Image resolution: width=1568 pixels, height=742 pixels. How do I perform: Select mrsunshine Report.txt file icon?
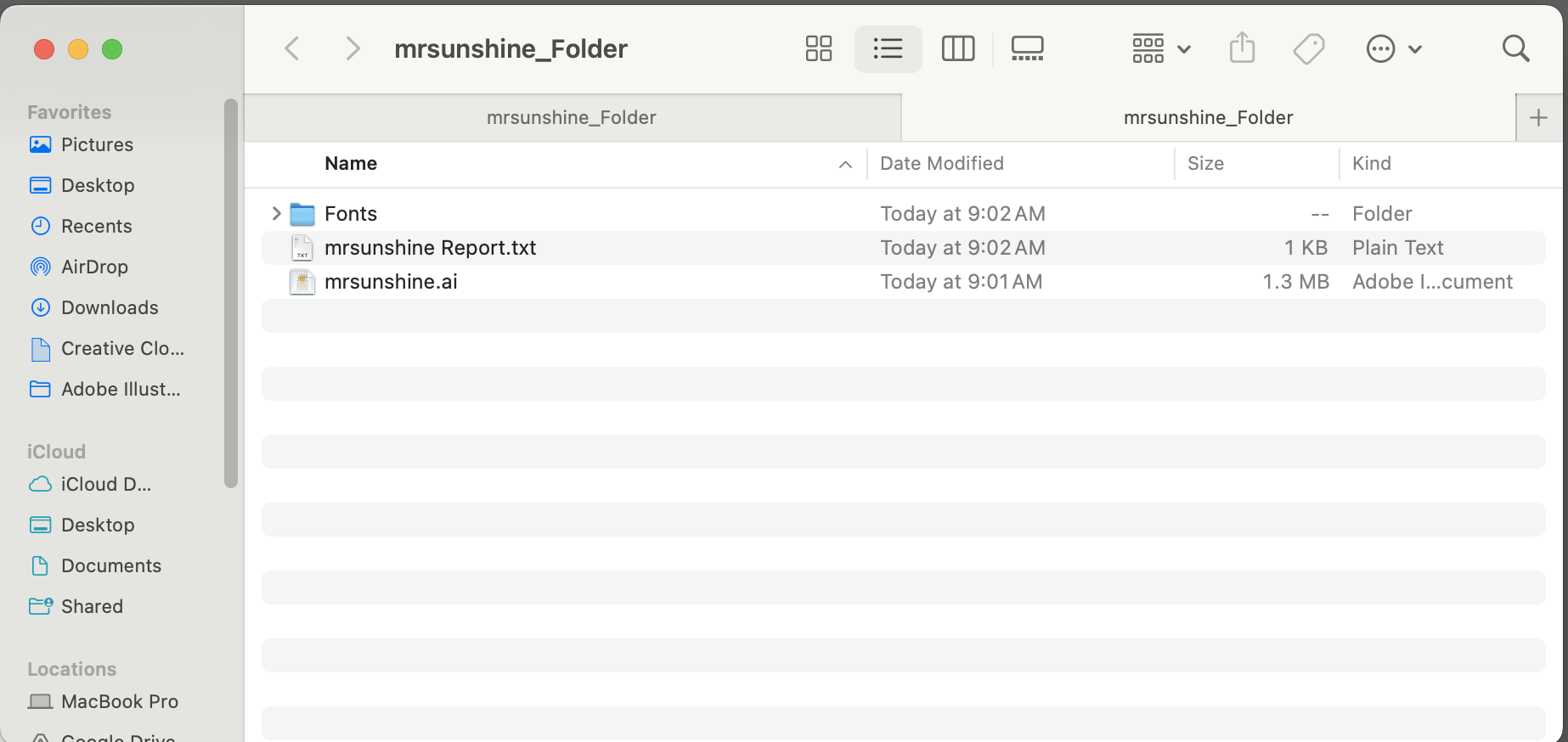pos(302,247)
